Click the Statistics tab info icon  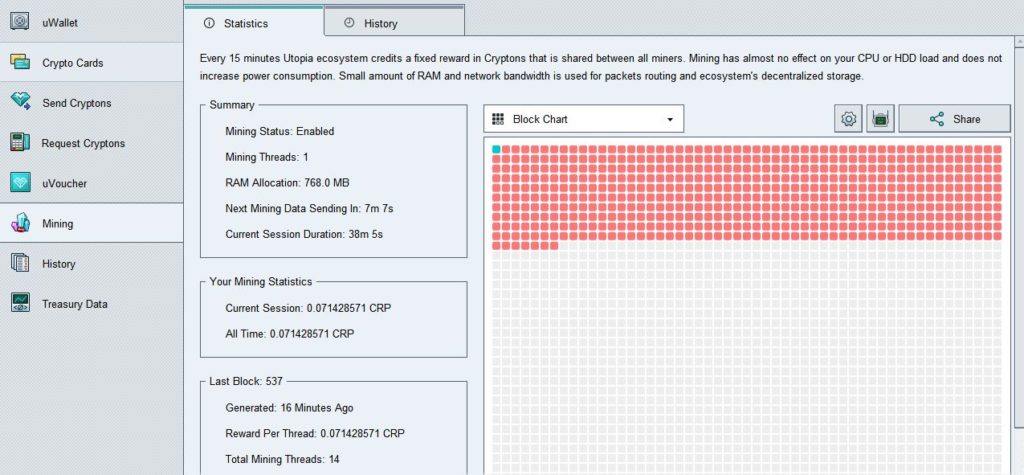point(209,23)
